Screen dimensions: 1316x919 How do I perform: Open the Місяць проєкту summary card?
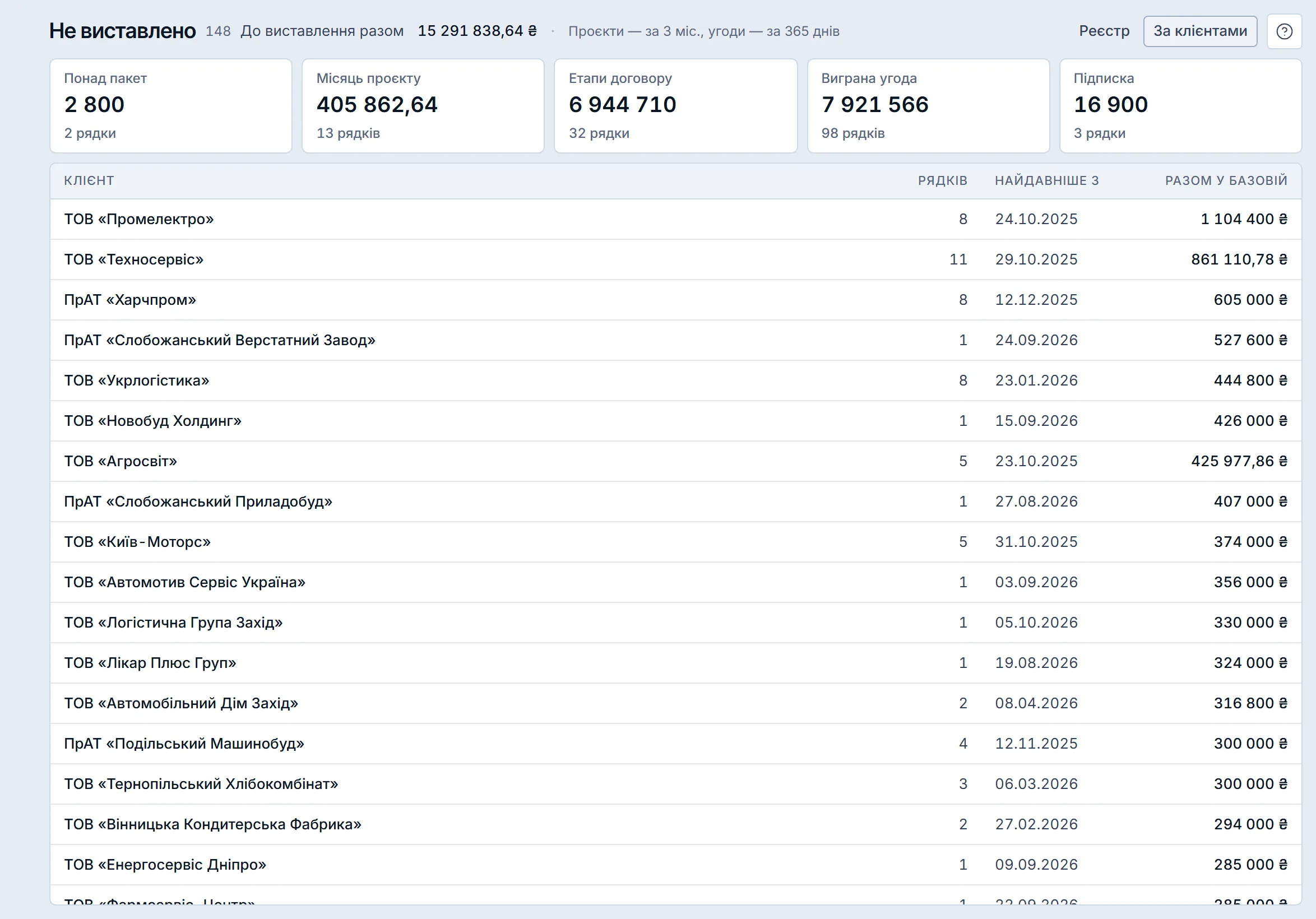423,106
